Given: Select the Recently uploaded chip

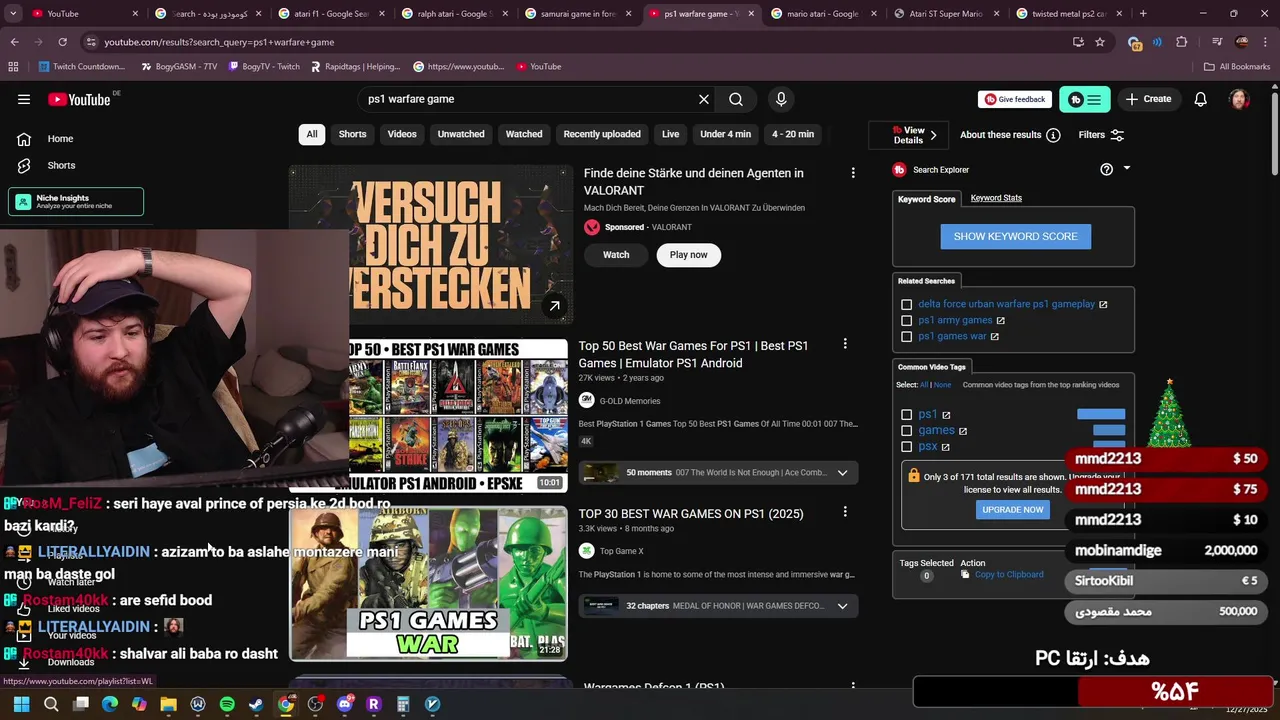Looking at the screenshot, I should pyautogui.click(x=602, y=134).
